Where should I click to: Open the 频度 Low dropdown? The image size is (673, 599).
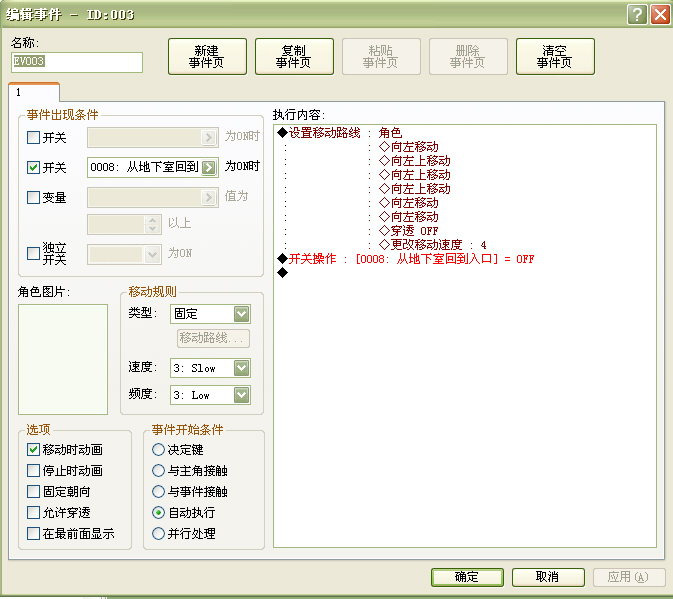210,395
